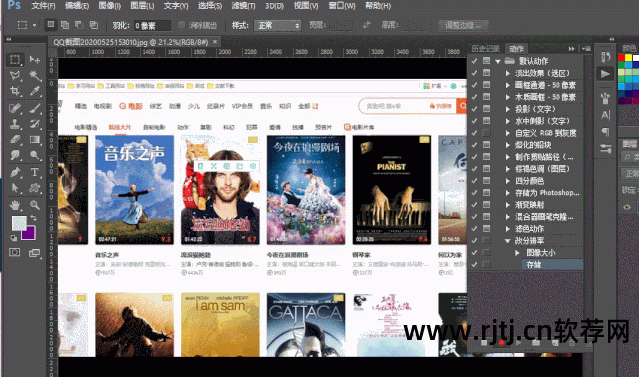Image resolution: width=639 pixels, height=377 pixels.
Task: Expand the 存储为 Photoshop action
Action: tap(508, 193)
